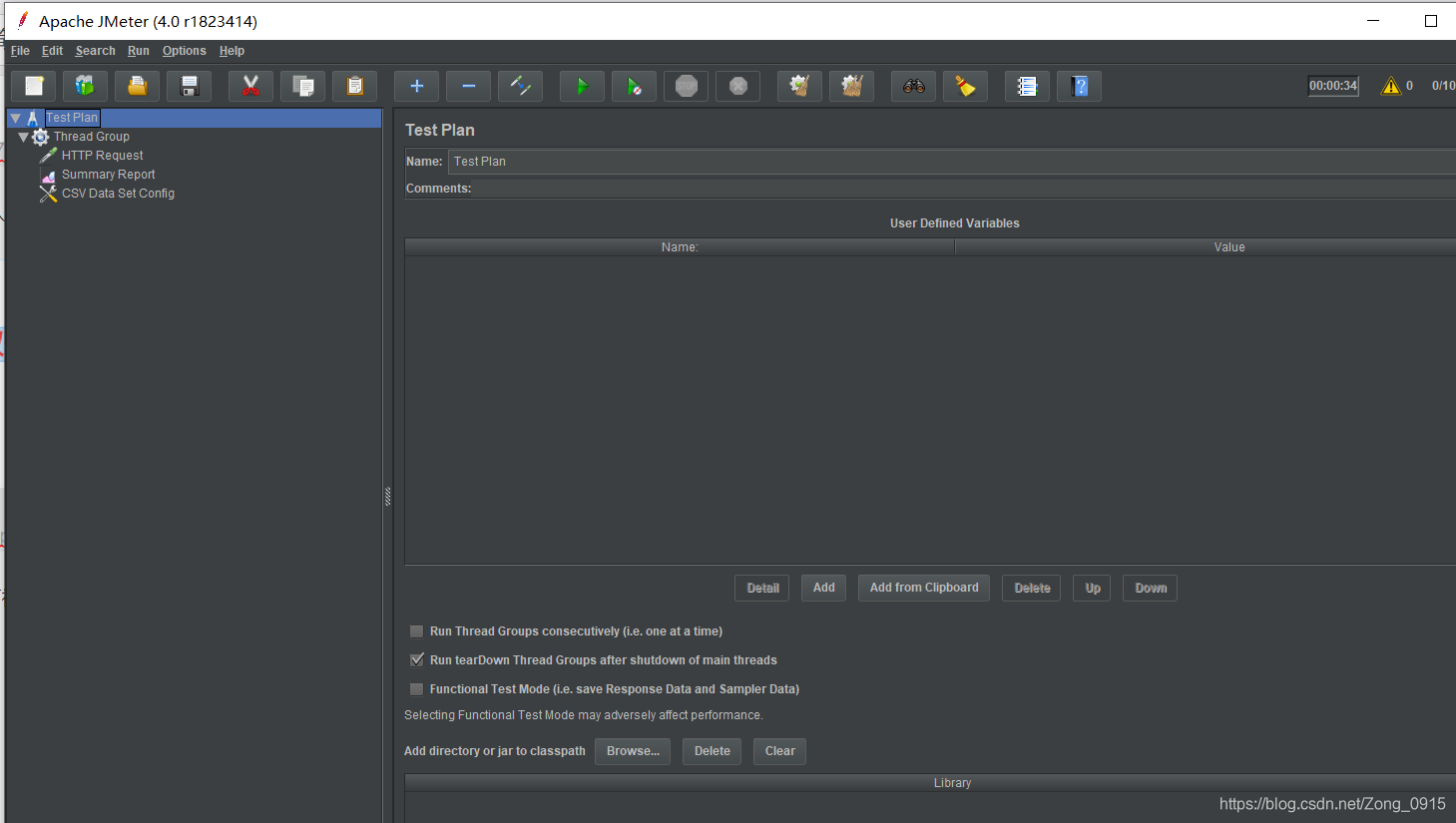Click the HTTP Request pipette icon

pos(48,156)
